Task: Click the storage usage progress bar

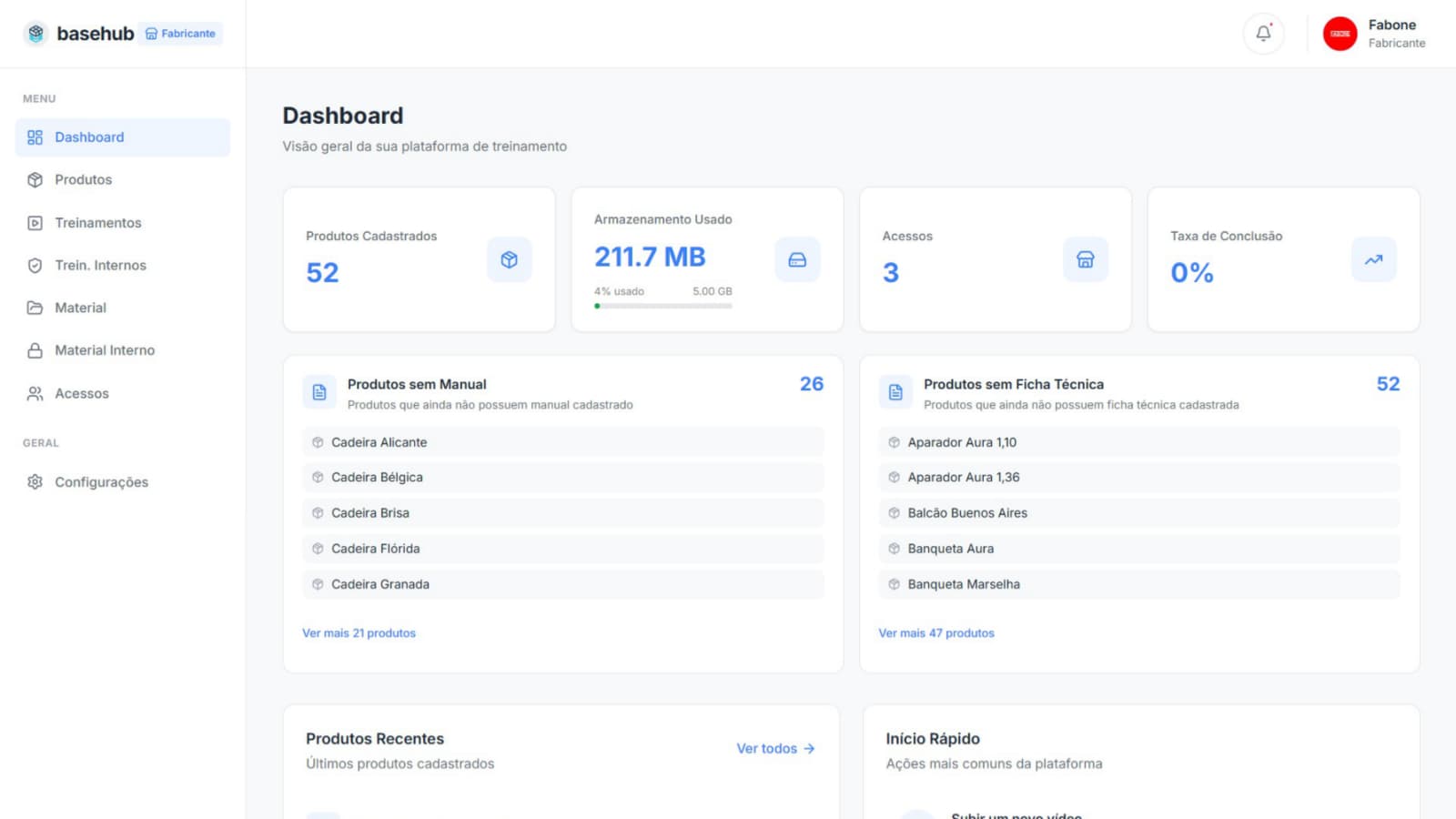Action: point(663,306)
